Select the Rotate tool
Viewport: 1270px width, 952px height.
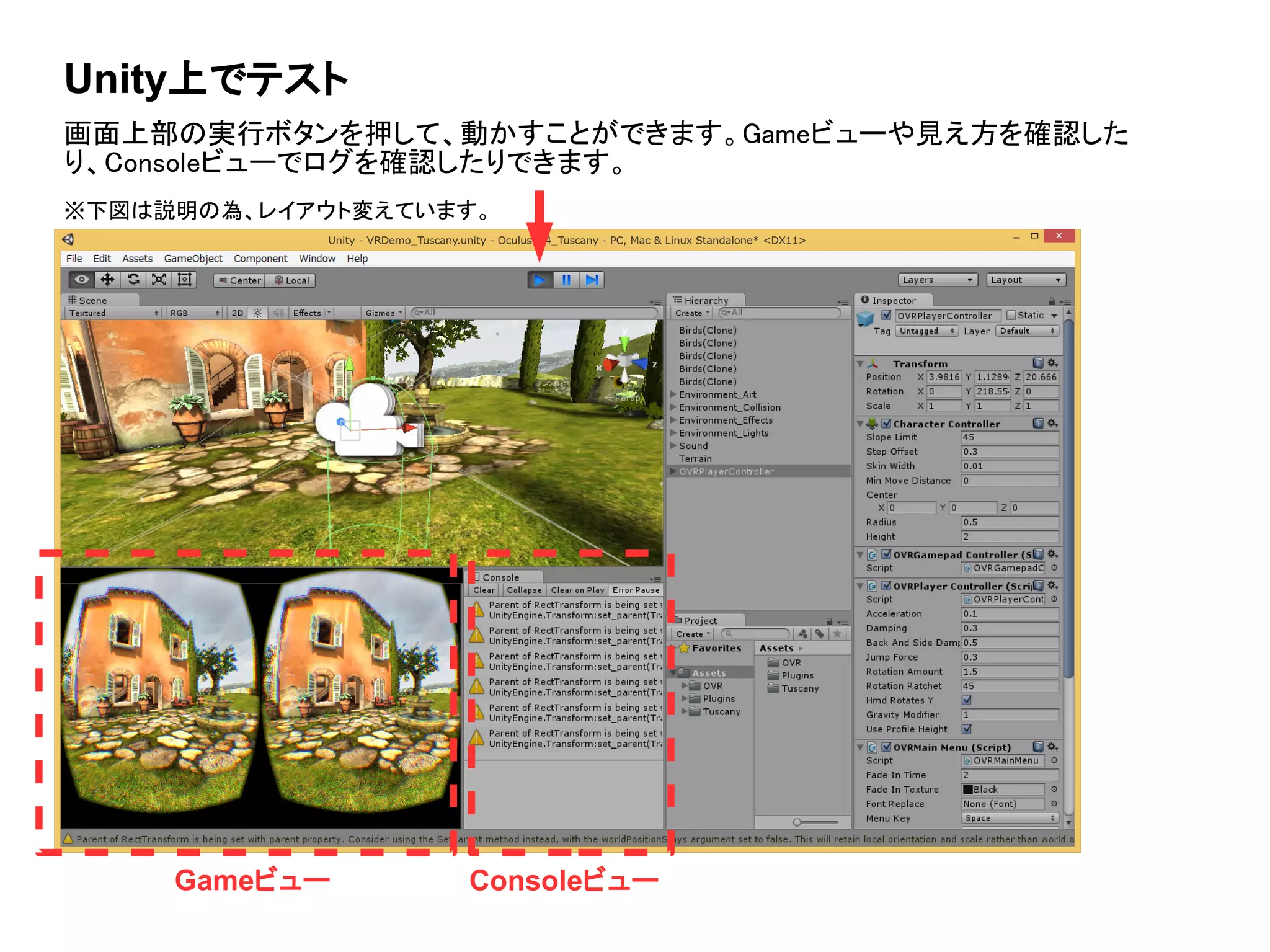133,280
